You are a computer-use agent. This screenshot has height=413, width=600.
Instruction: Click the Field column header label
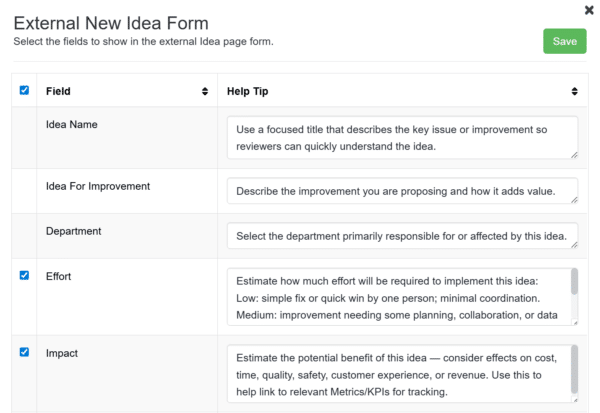pos(58,91)
